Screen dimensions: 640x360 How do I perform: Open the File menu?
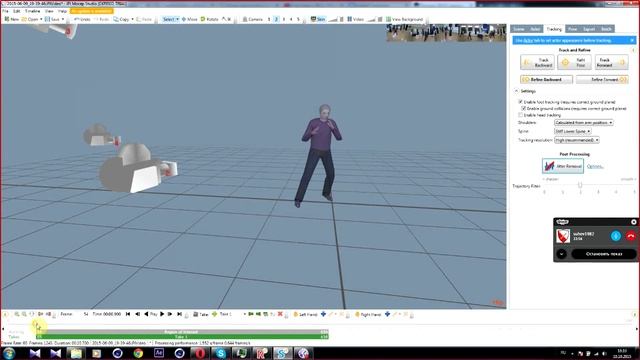pyautogui.click(x=5, y=11)
